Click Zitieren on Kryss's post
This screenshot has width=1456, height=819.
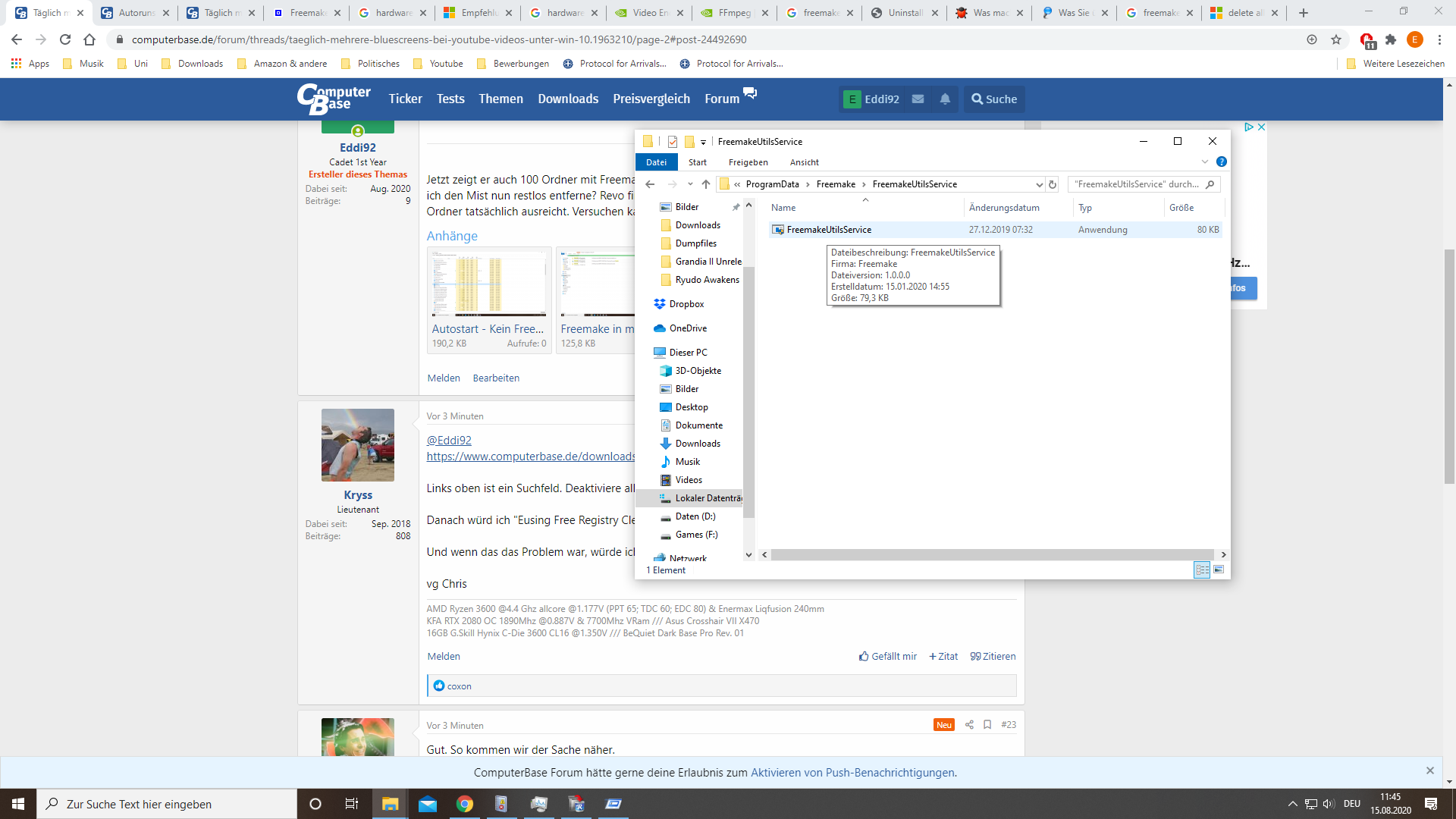coord(993,657)
